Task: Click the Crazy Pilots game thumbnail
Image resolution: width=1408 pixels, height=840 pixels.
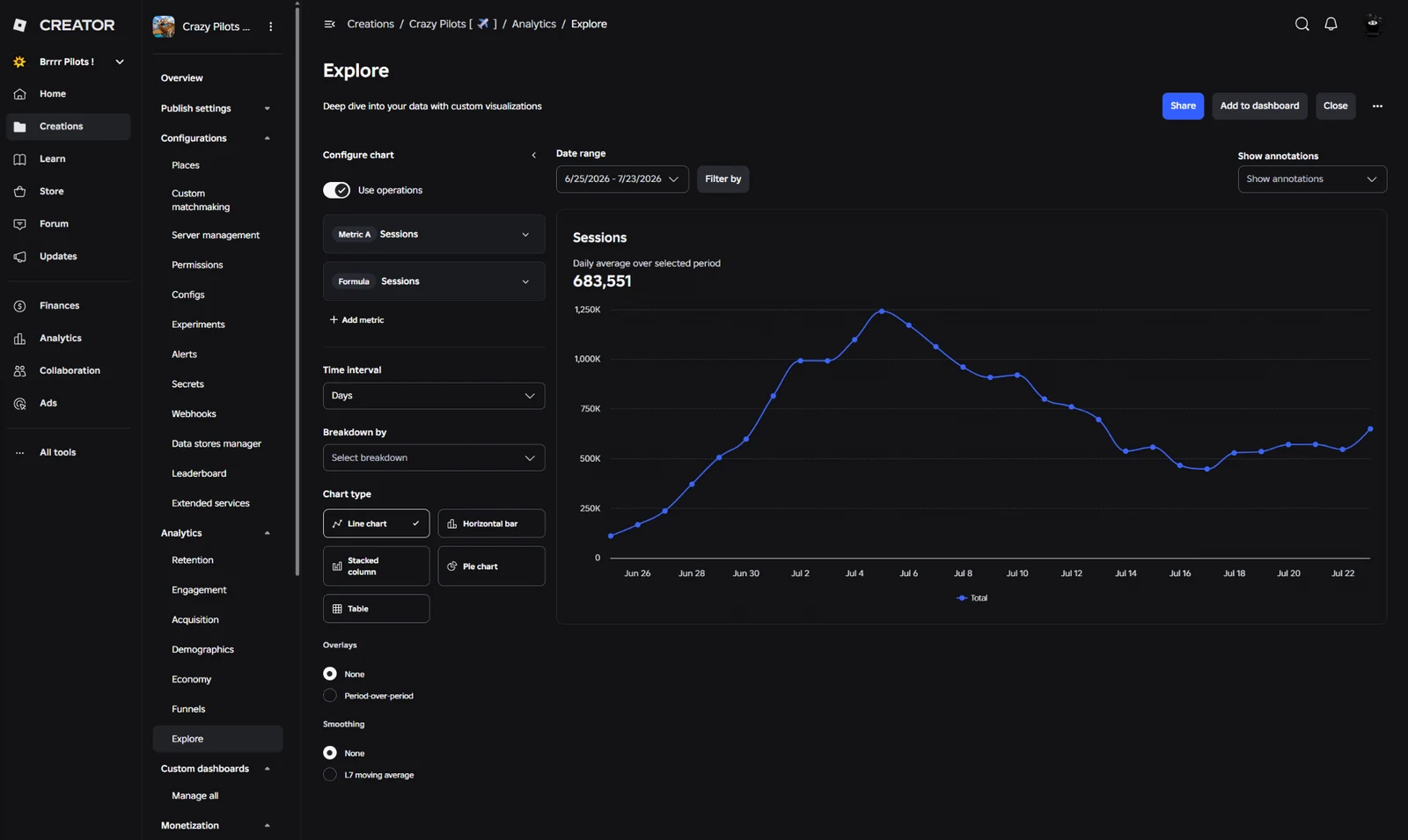Action: point(164,26)
